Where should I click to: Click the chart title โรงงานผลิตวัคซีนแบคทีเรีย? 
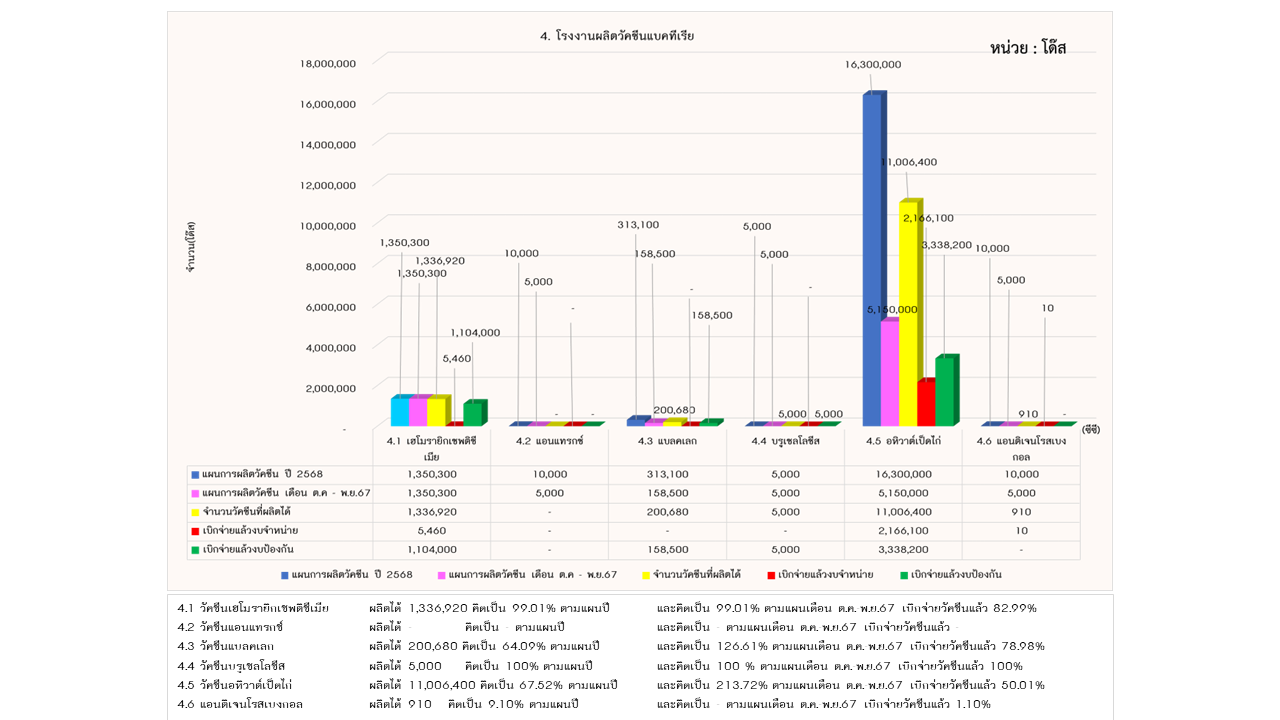coord(617,36)
